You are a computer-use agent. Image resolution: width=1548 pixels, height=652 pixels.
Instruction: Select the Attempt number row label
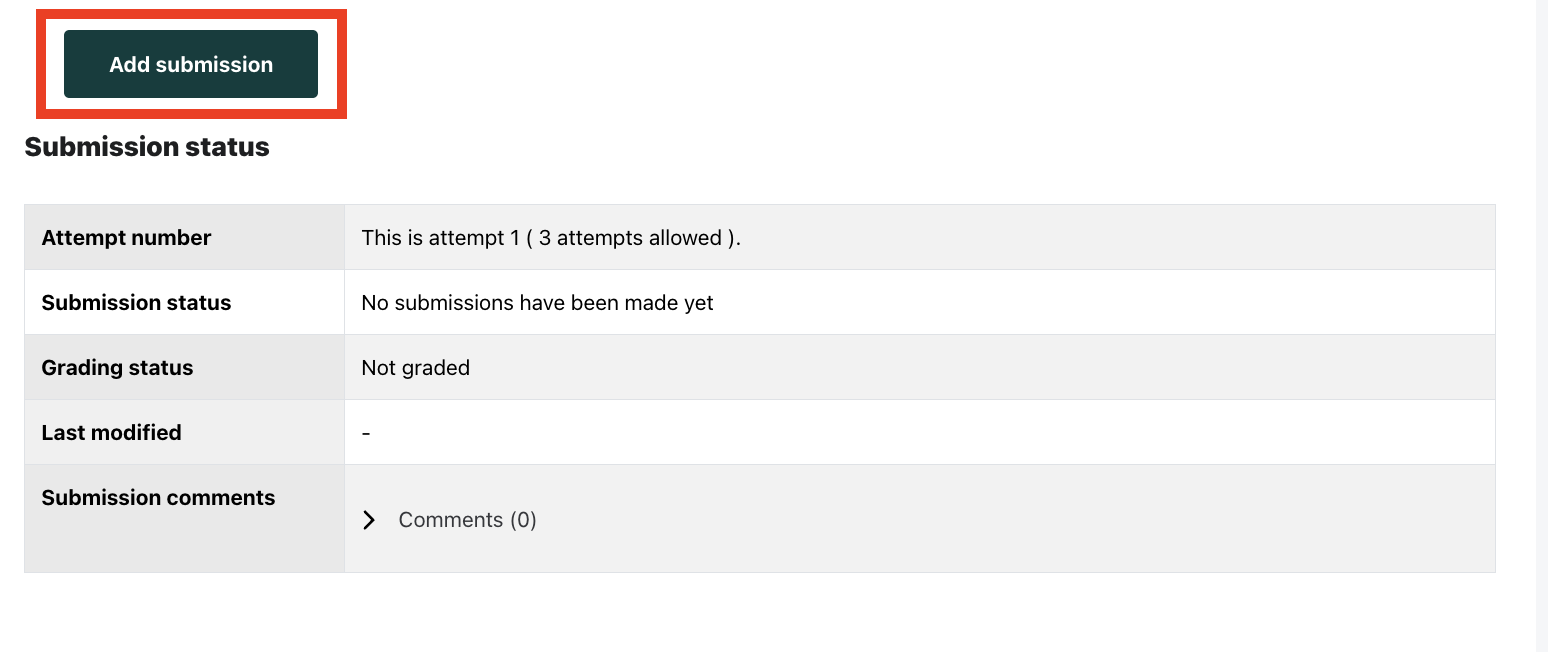126,238
